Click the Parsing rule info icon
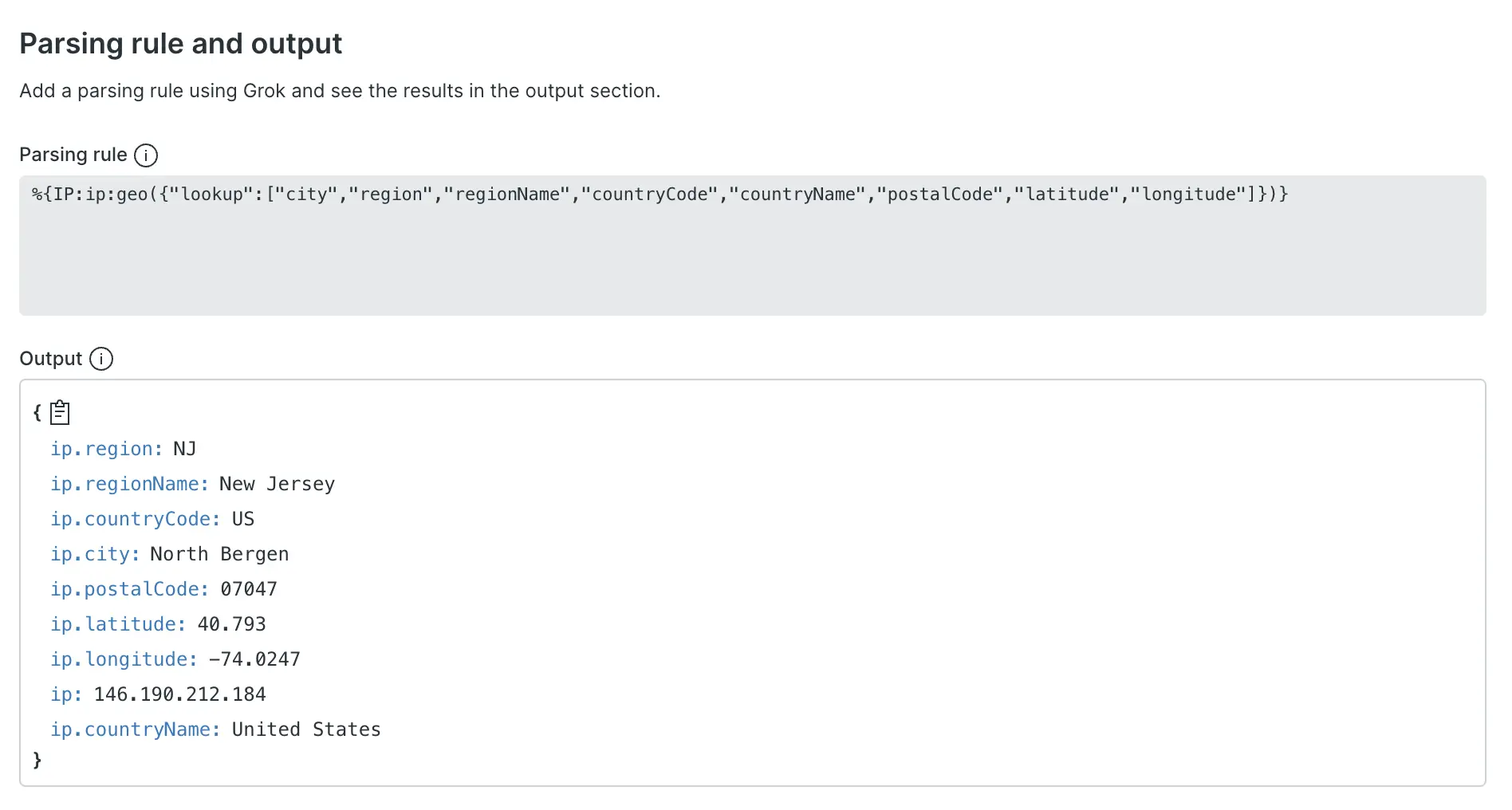This screenshot has height=810, width=1512. pos(146,155)
